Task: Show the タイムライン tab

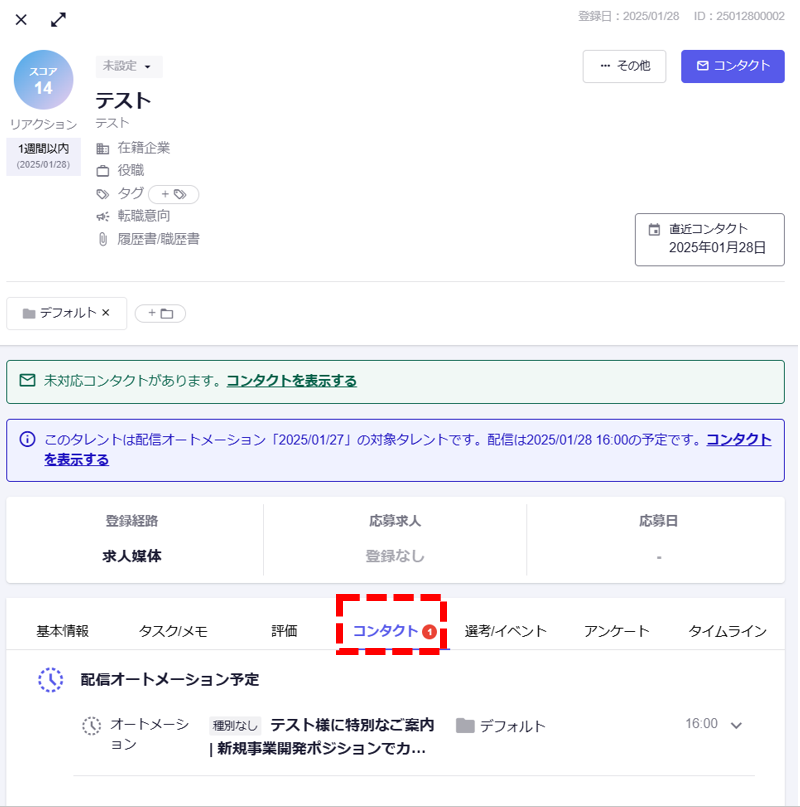Action: [727, 631]
